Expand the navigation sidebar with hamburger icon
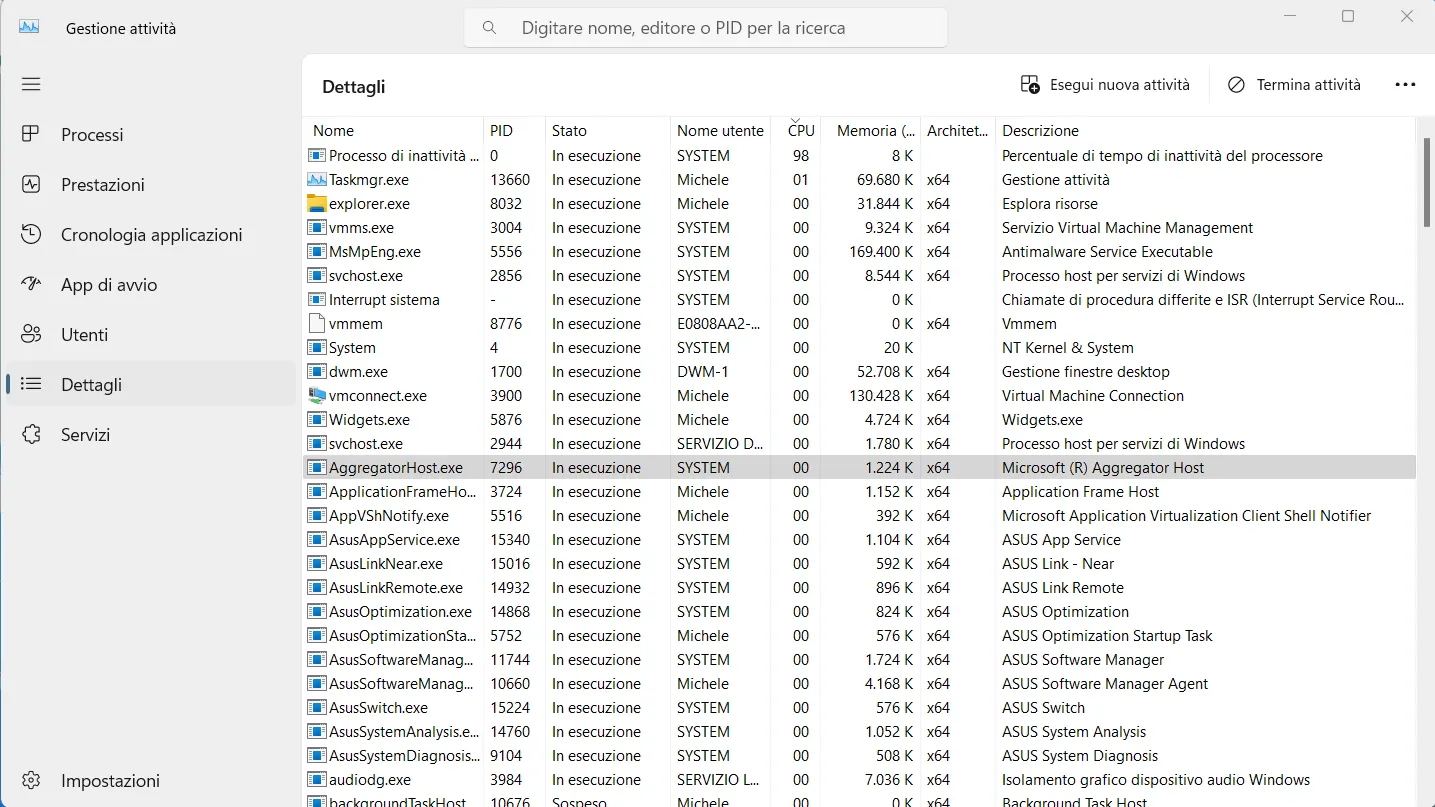The height and width of the screenshot is (807, 1435). (x=31, y=84)
